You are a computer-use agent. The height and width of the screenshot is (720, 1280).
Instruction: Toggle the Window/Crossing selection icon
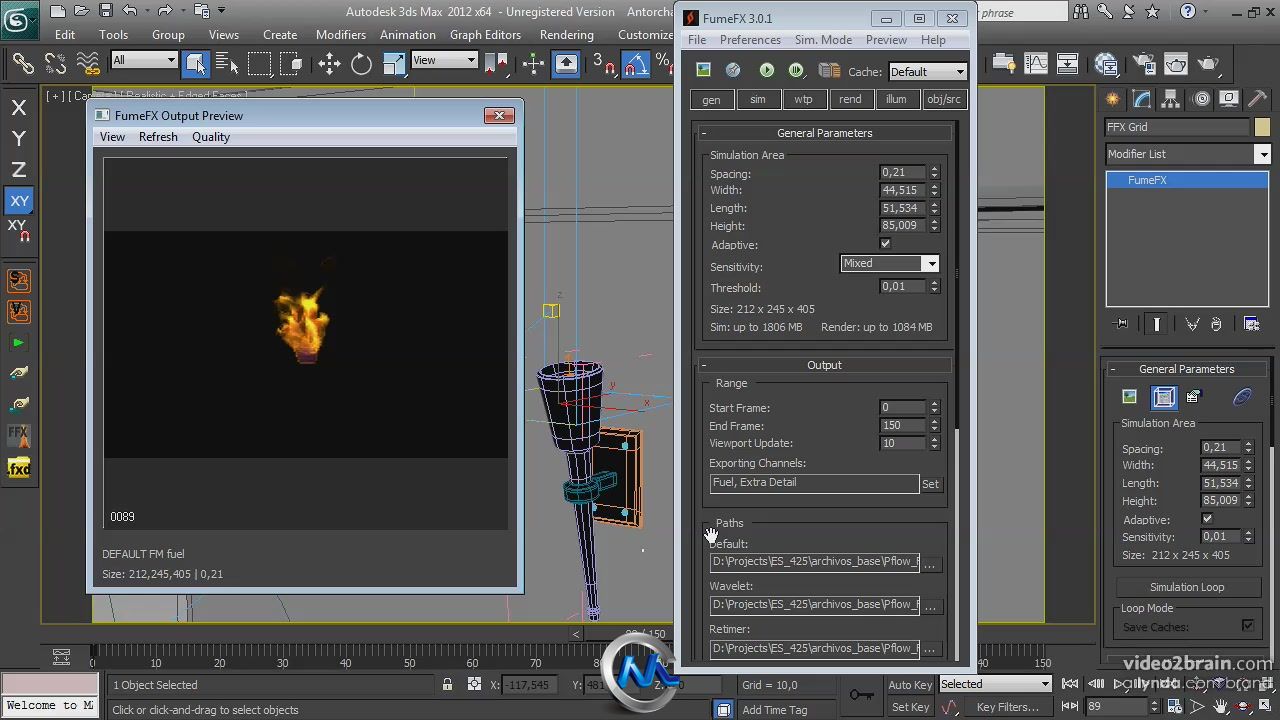[291, 64]
